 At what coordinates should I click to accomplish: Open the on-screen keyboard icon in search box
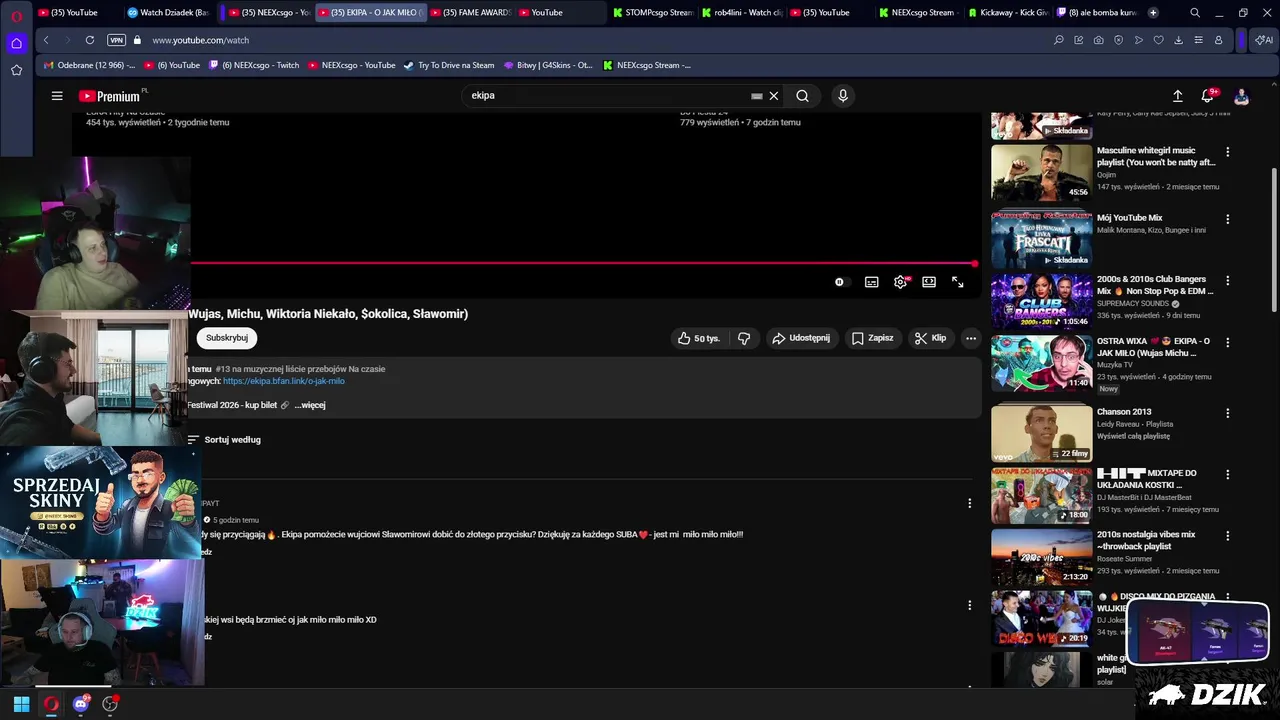point(757,96)
